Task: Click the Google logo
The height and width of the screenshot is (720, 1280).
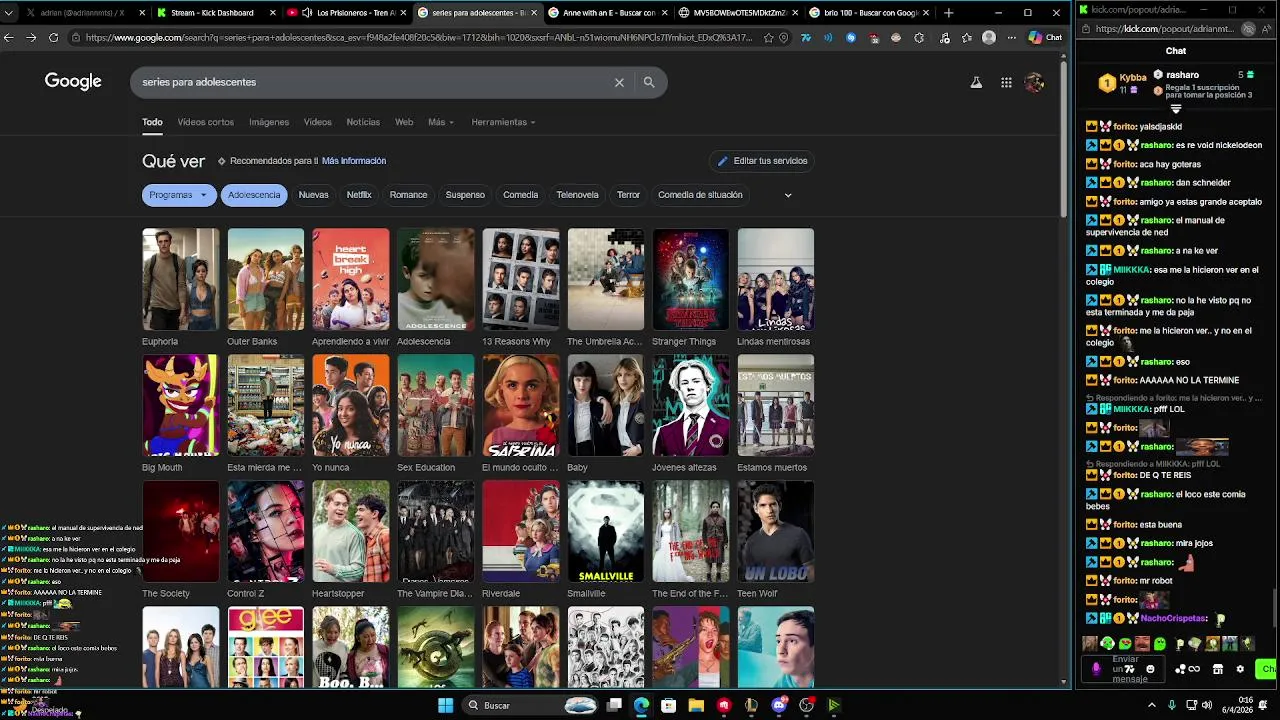Action: pos(73,82)
